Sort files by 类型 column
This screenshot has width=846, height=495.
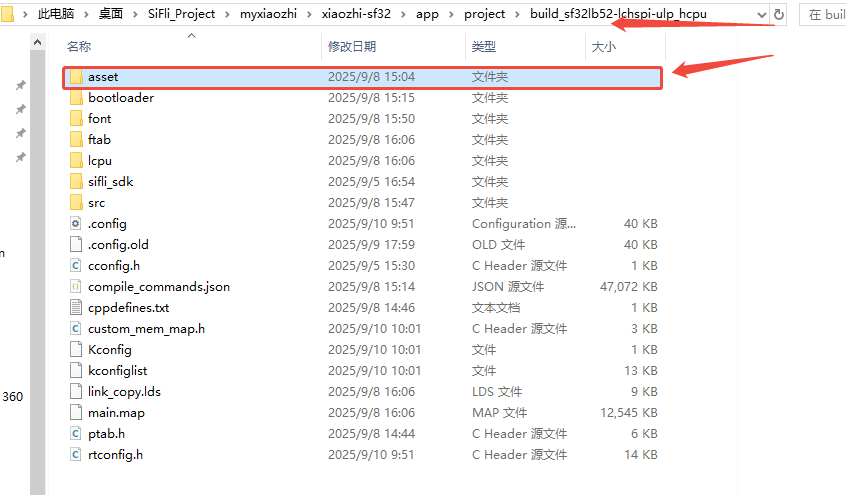[483, 46]
